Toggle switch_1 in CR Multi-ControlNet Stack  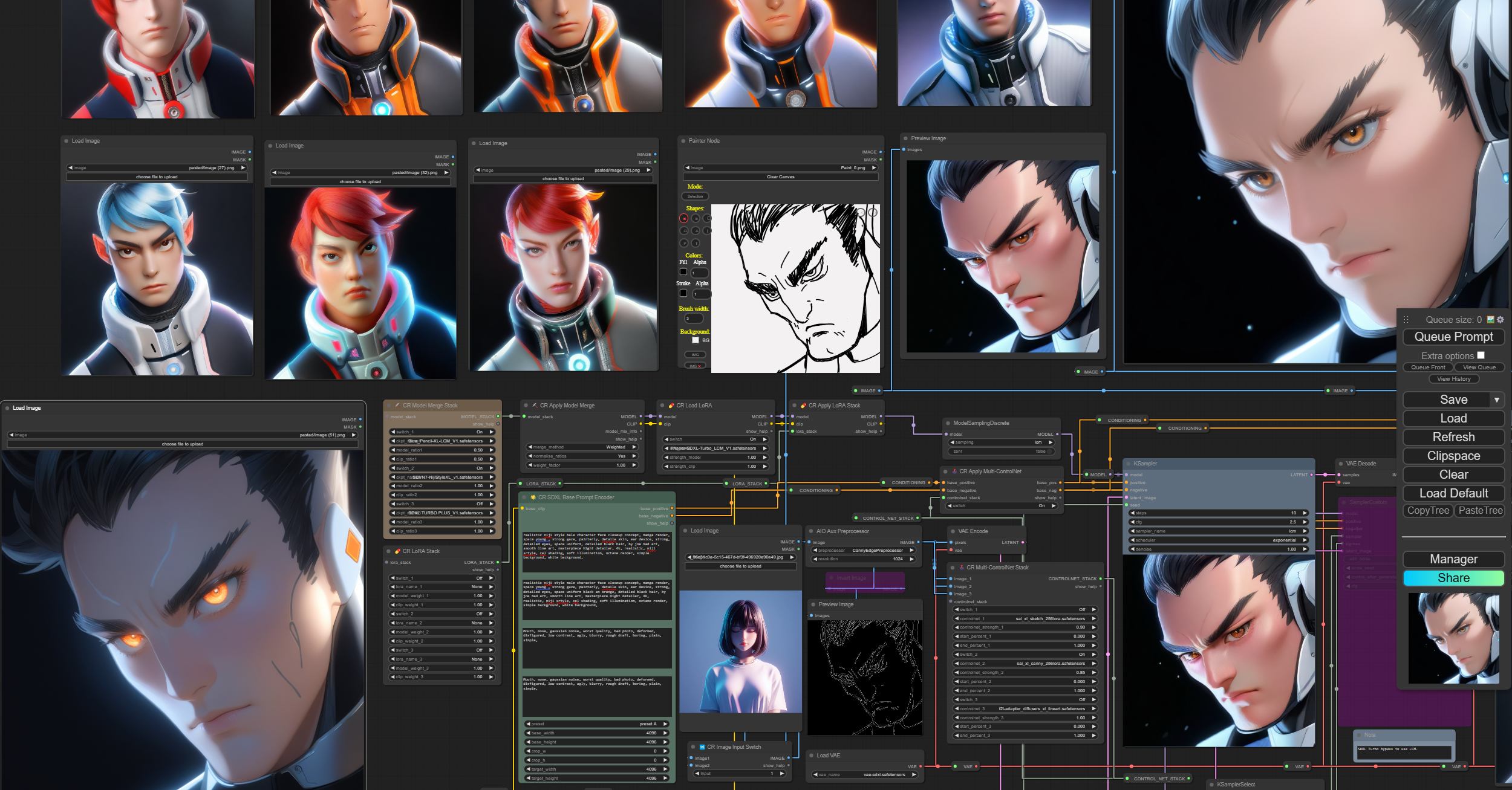[1025, 609]
